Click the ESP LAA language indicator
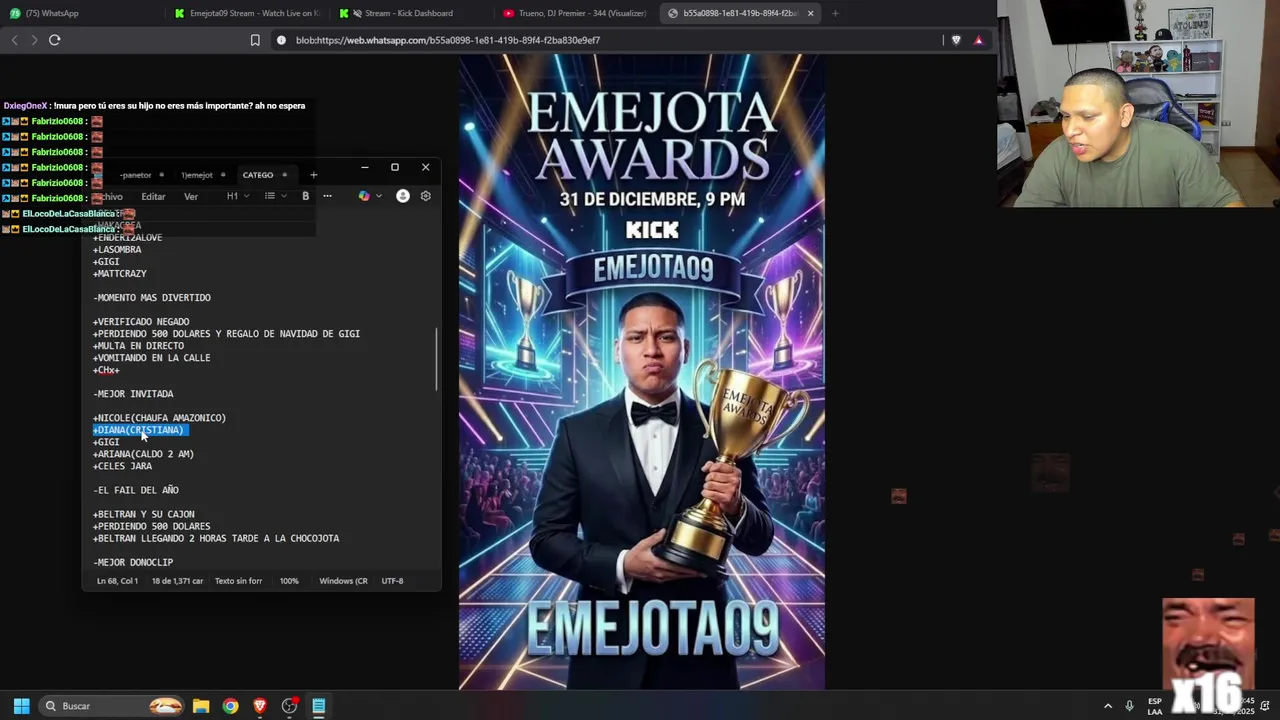 (1155, 706)
